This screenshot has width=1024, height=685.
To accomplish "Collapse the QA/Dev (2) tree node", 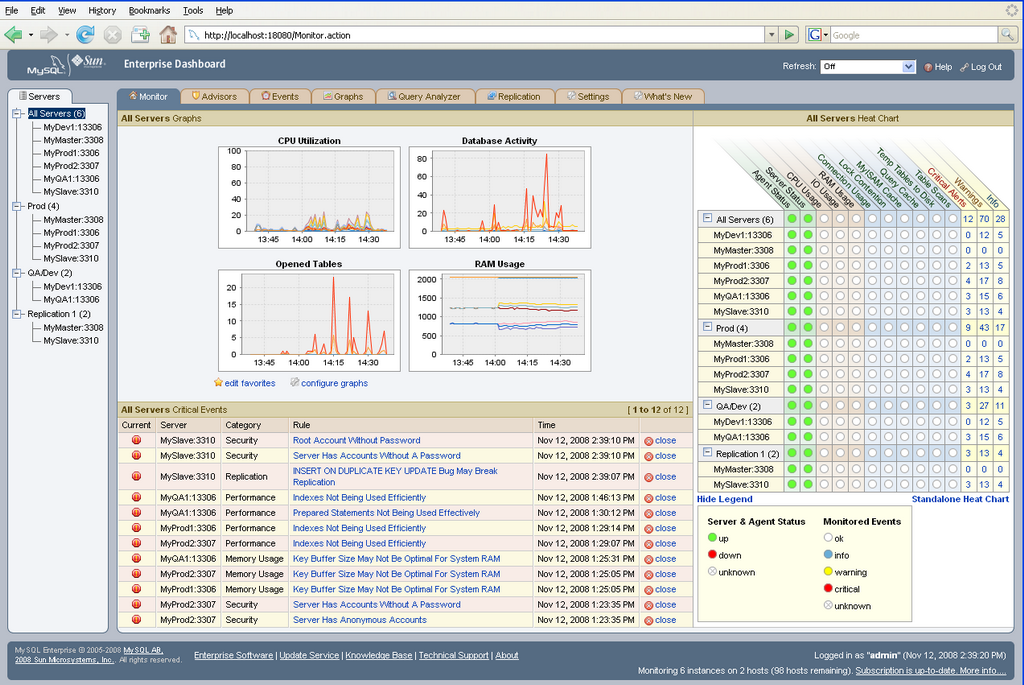I will [x=17, y=273].
